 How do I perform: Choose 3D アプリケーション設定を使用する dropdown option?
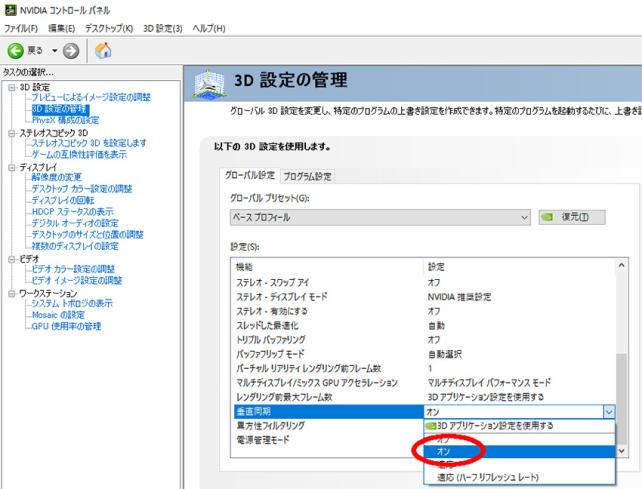pyautogui.click(x=519, y=426)
